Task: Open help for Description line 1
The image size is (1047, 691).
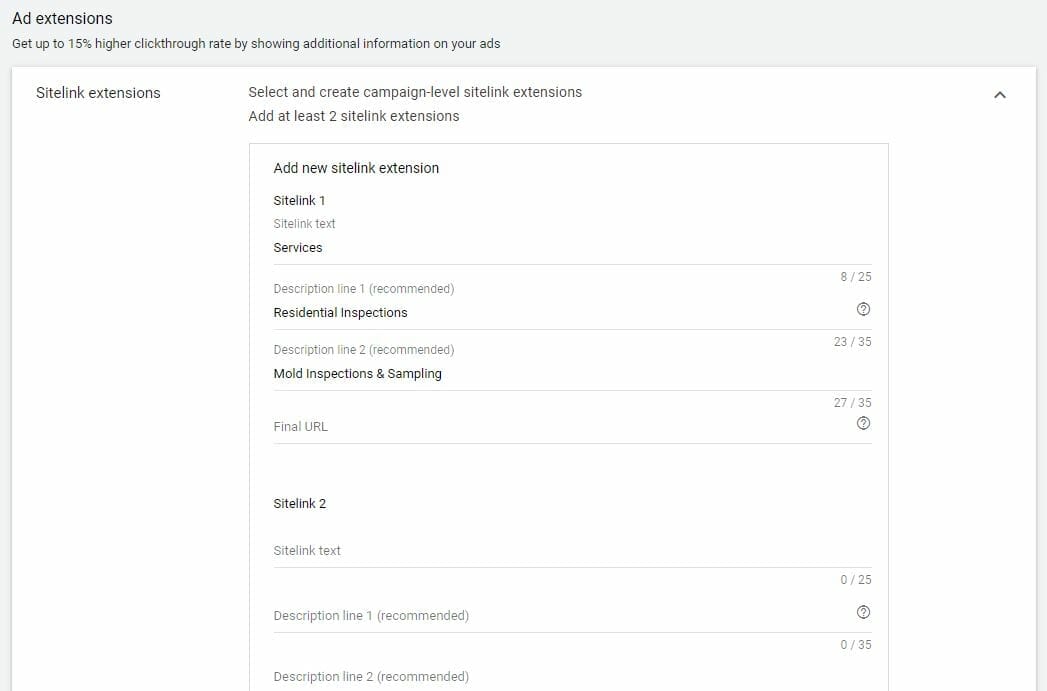Action: pos(863,310)
